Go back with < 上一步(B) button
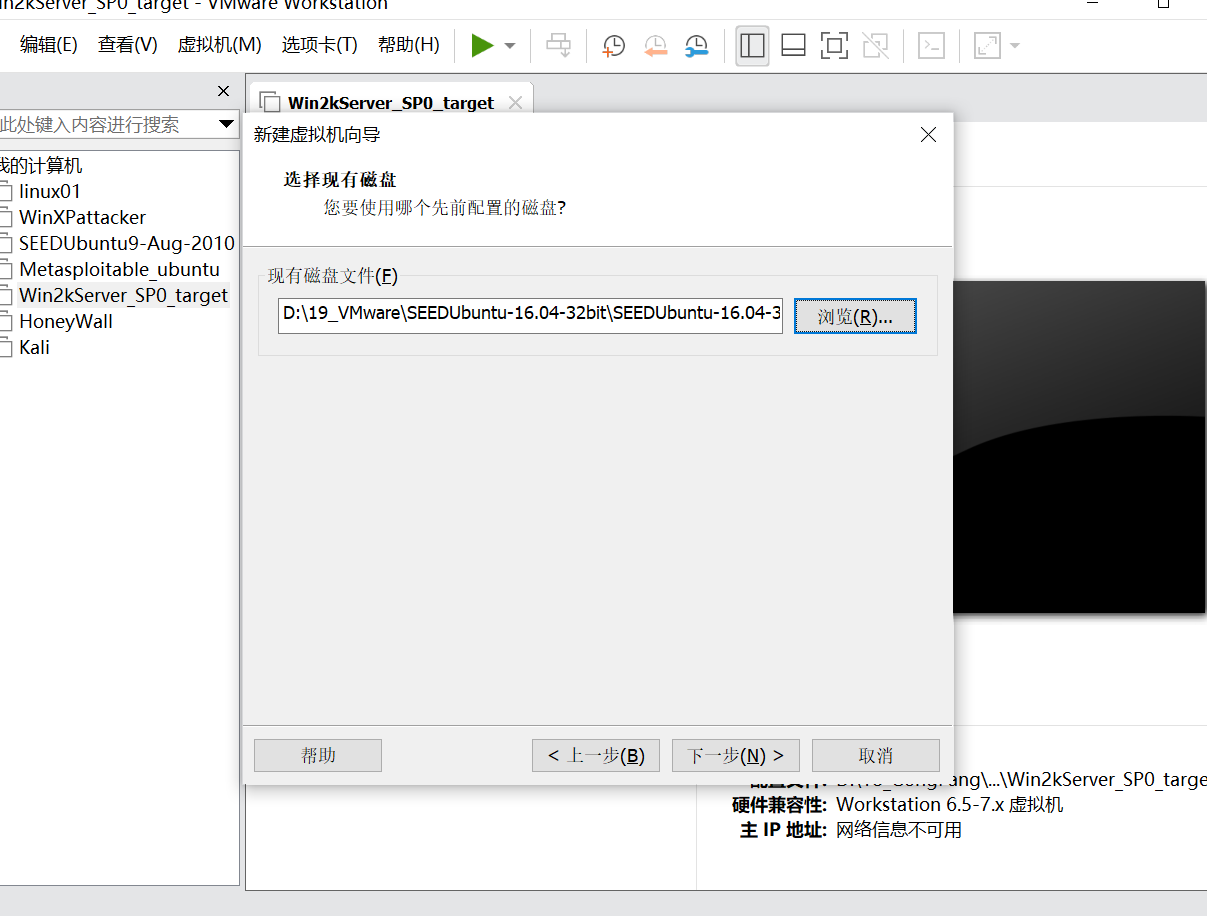Image resolution: width=1207 pixels, height=916 pixels. click(x=596, y=755)
